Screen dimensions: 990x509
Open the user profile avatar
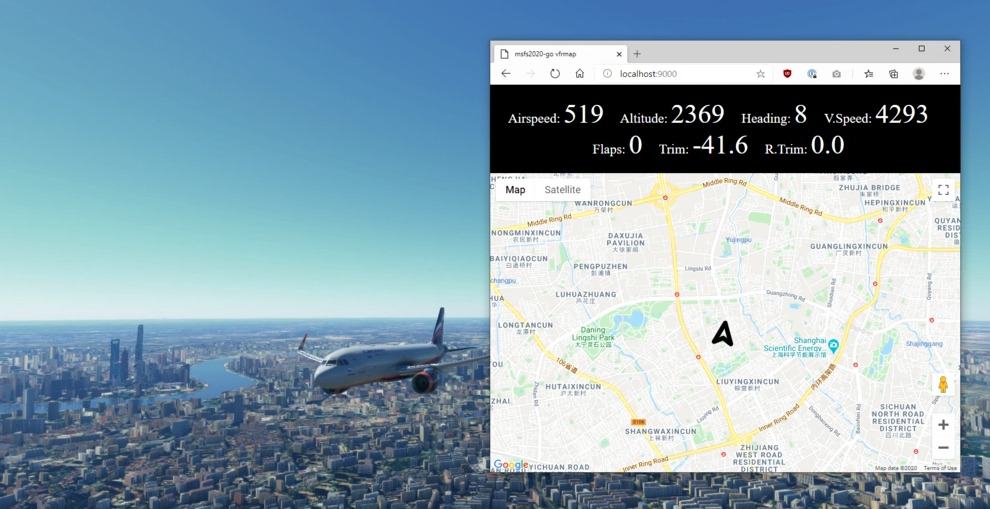tap(919, 74)
